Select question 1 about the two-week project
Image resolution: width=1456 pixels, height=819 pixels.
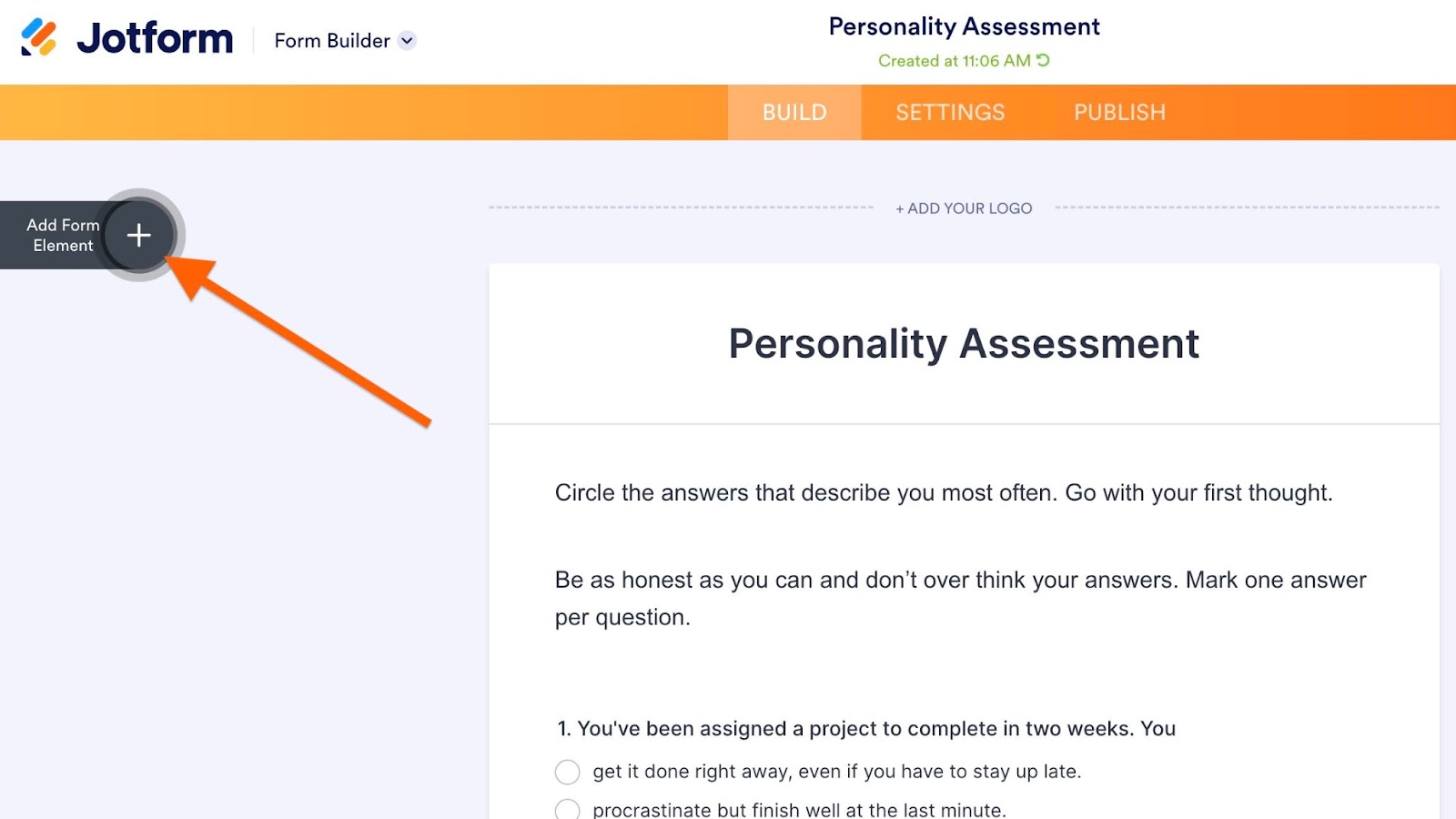click(866, 729)
